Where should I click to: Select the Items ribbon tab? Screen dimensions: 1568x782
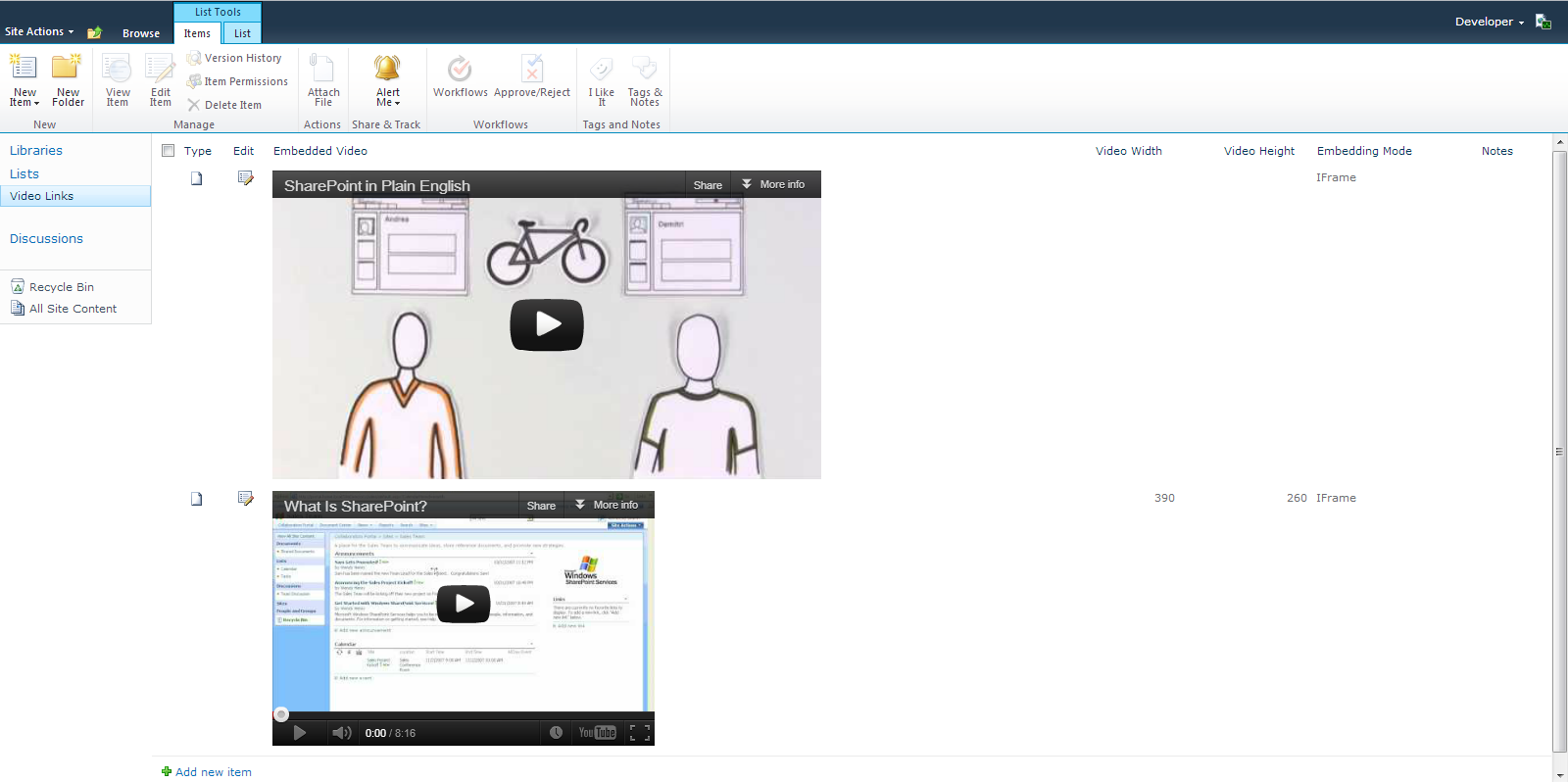(x=197, y=33)
